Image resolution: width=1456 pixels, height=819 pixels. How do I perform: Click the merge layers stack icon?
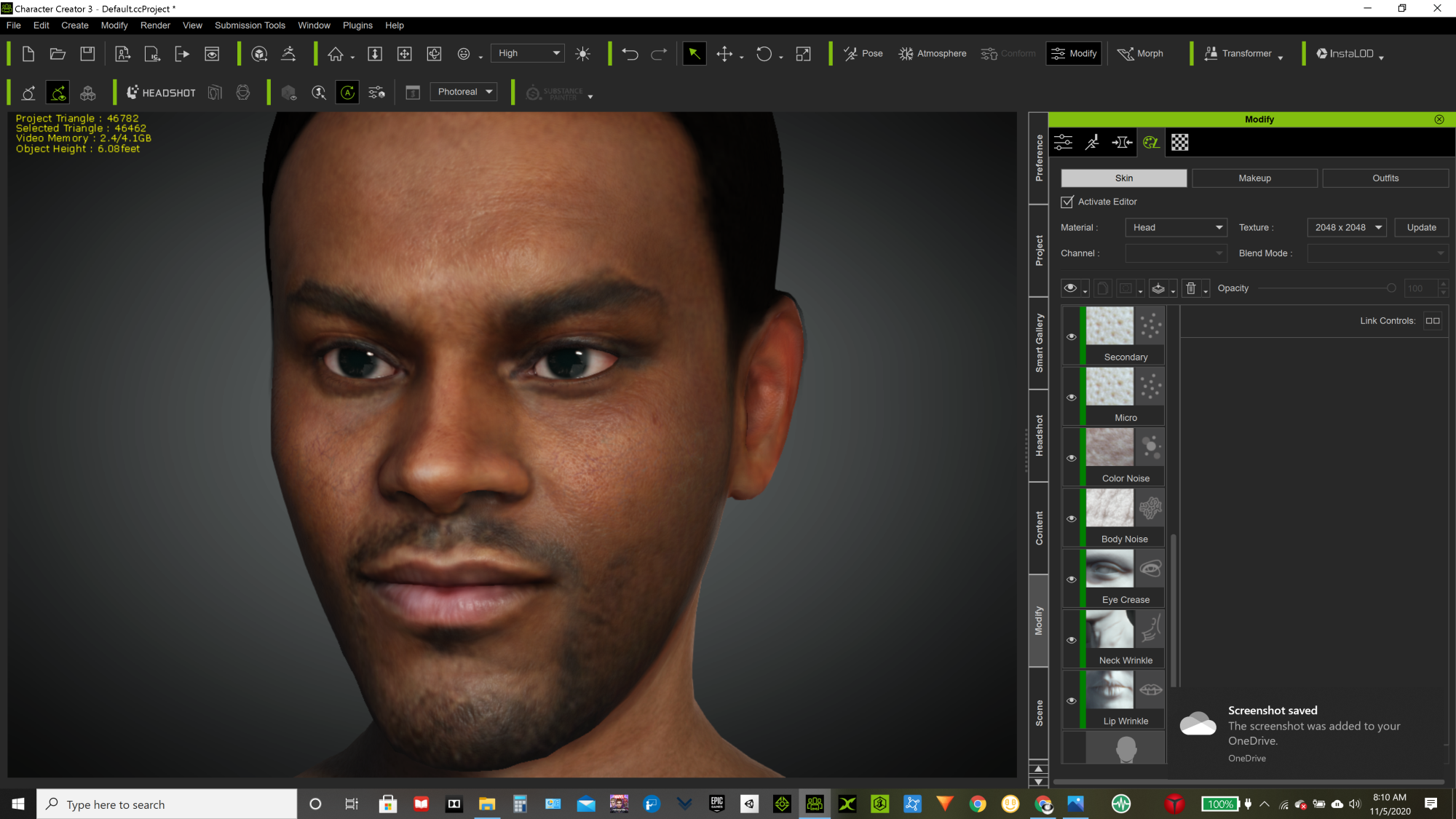[x=1158, y=289]
